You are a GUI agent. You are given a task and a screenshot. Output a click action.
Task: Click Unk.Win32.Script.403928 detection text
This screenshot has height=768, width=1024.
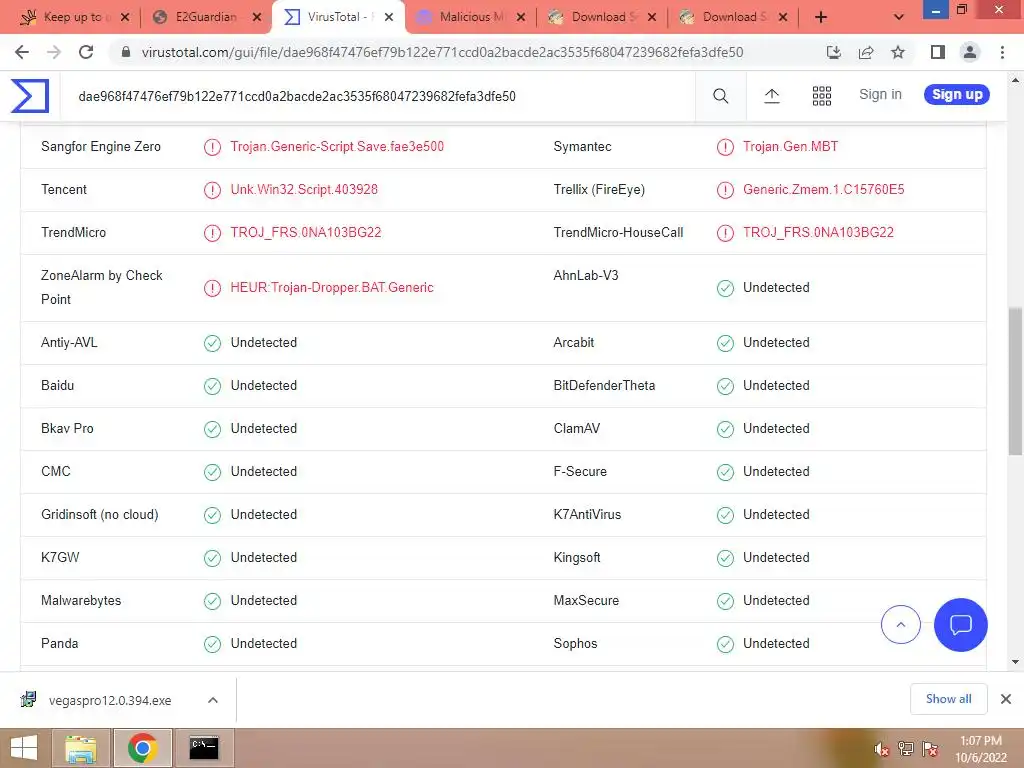click(304, 190)
